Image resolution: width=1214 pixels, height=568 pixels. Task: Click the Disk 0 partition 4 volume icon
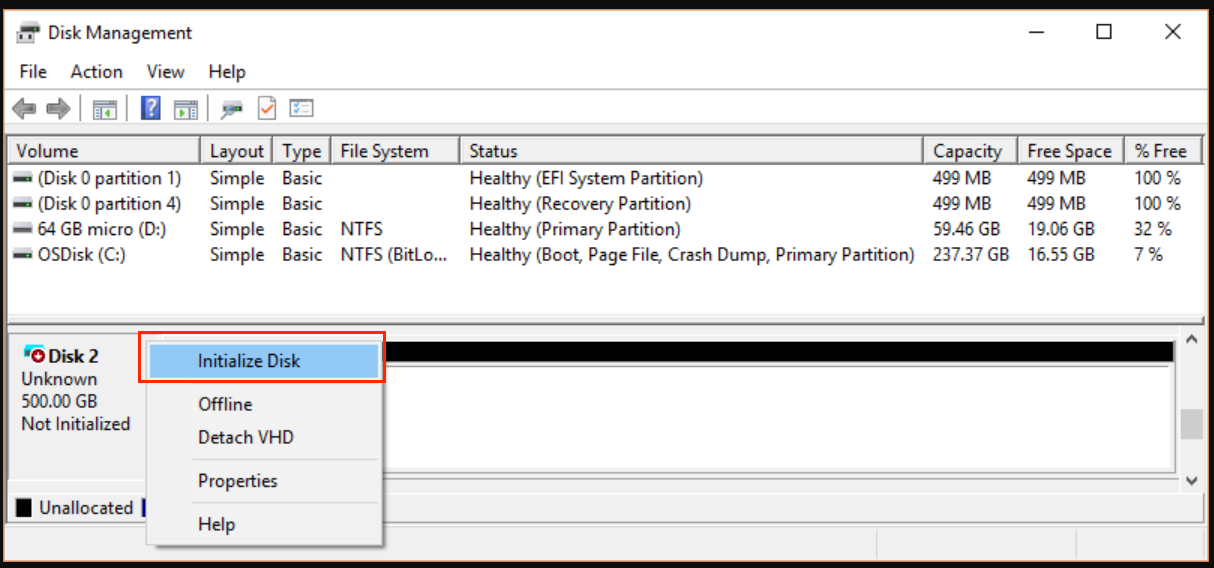point(23,204)
